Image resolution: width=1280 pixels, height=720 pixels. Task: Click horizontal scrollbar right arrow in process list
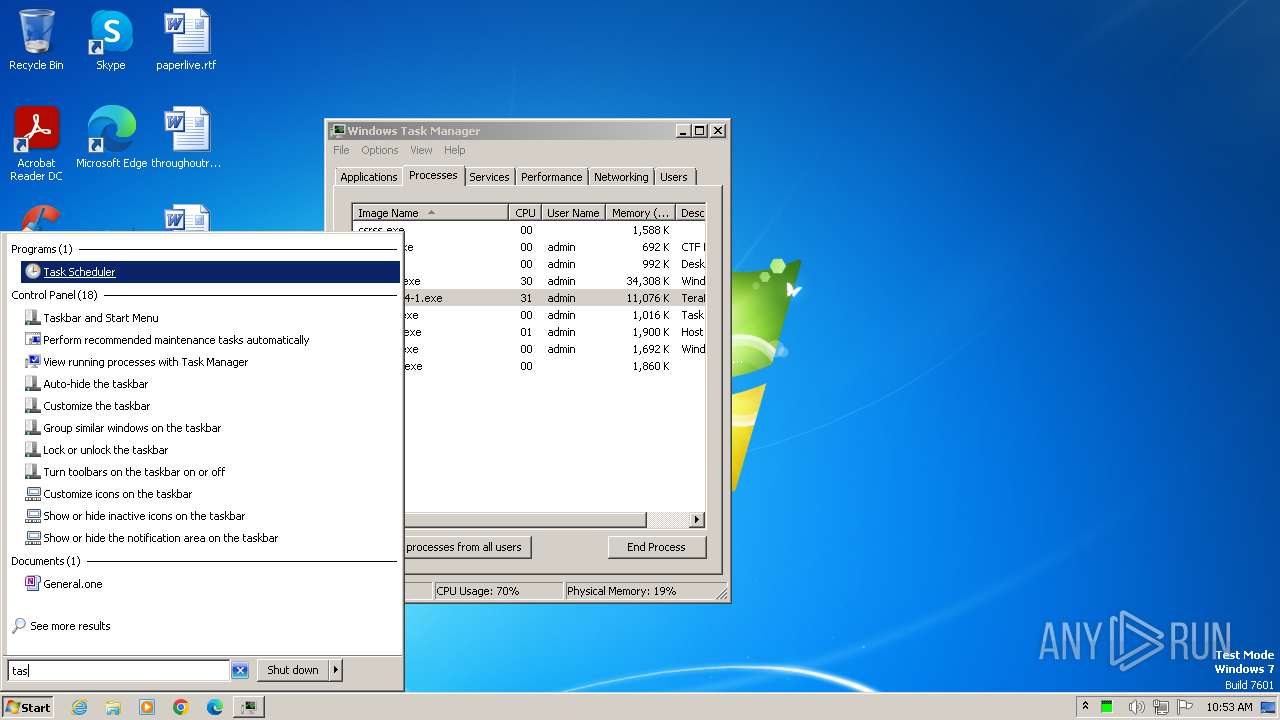[697, 520]
